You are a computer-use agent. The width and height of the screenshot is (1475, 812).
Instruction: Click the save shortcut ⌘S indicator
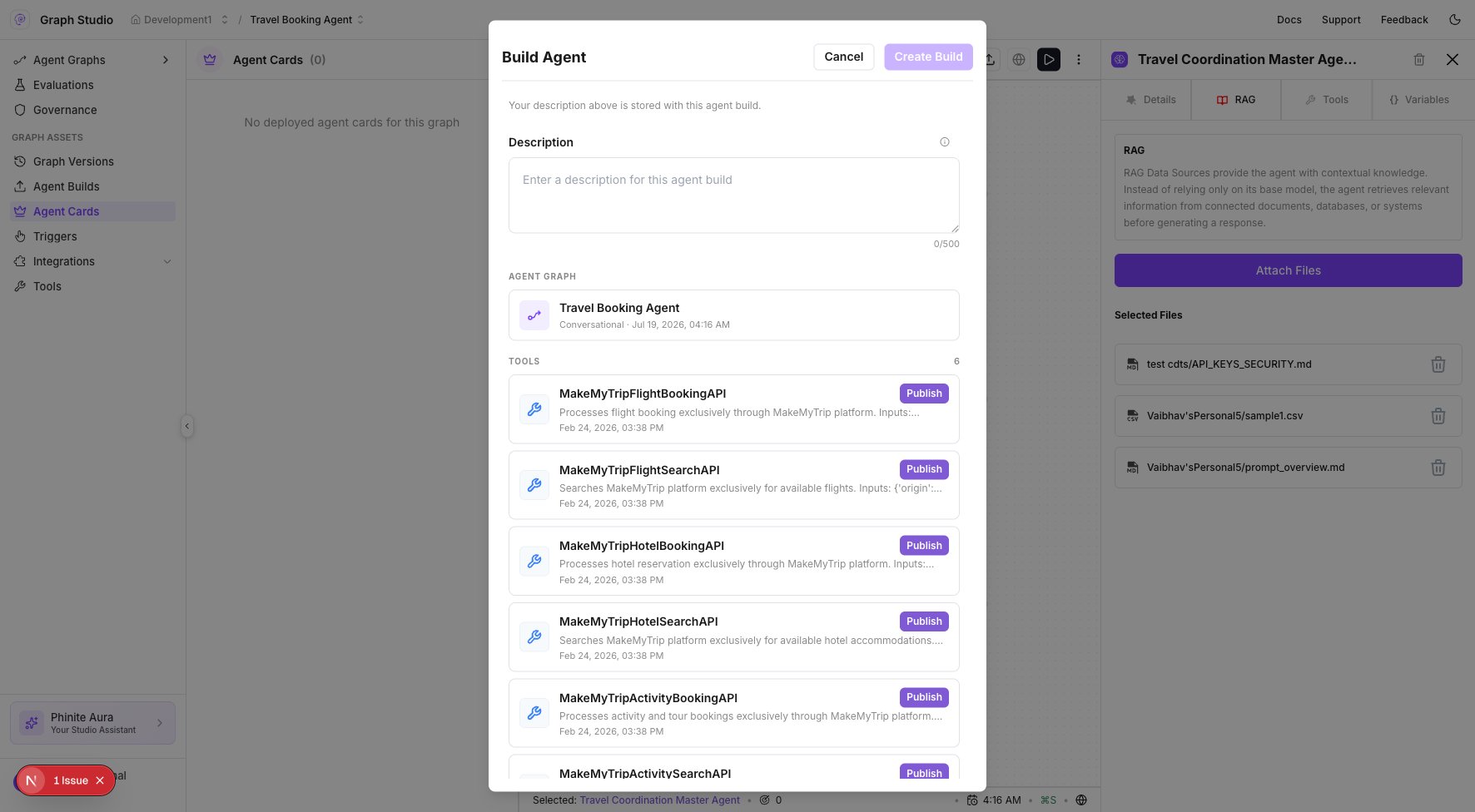tap(1048, 800)
